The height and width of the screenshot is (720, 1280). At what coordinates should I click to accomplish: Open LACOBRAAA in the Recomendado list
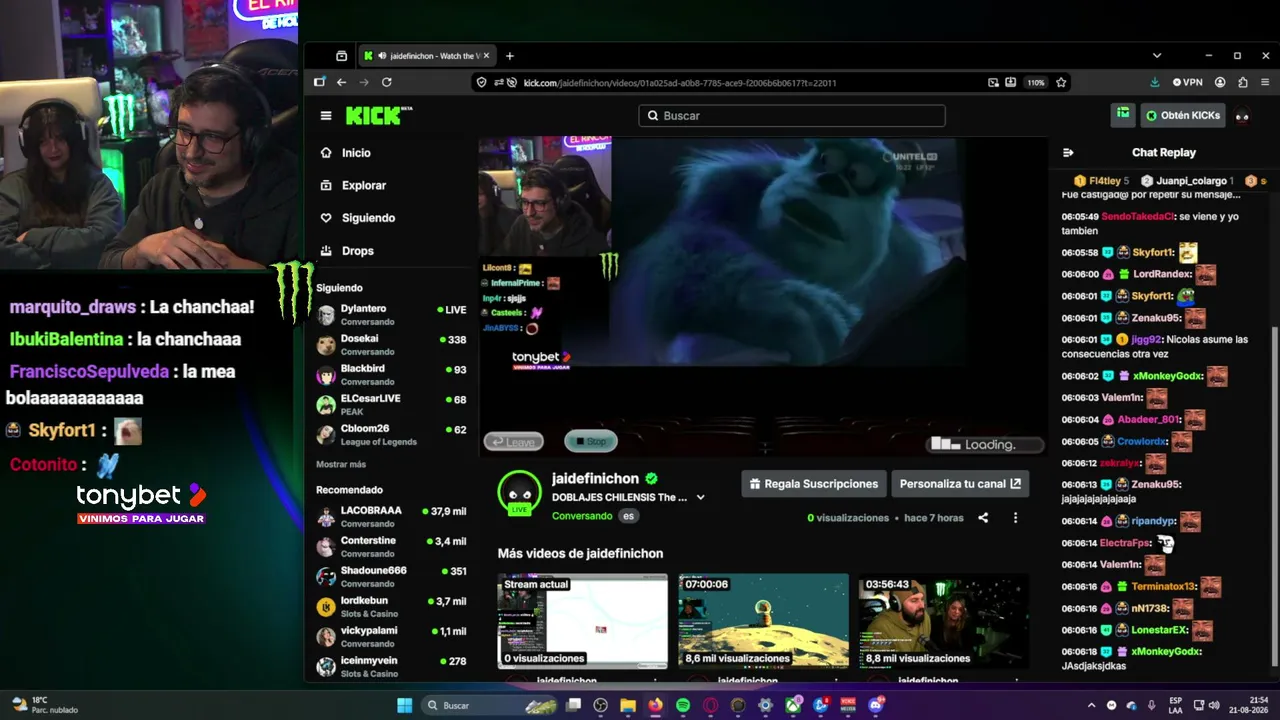pos(392,516)
